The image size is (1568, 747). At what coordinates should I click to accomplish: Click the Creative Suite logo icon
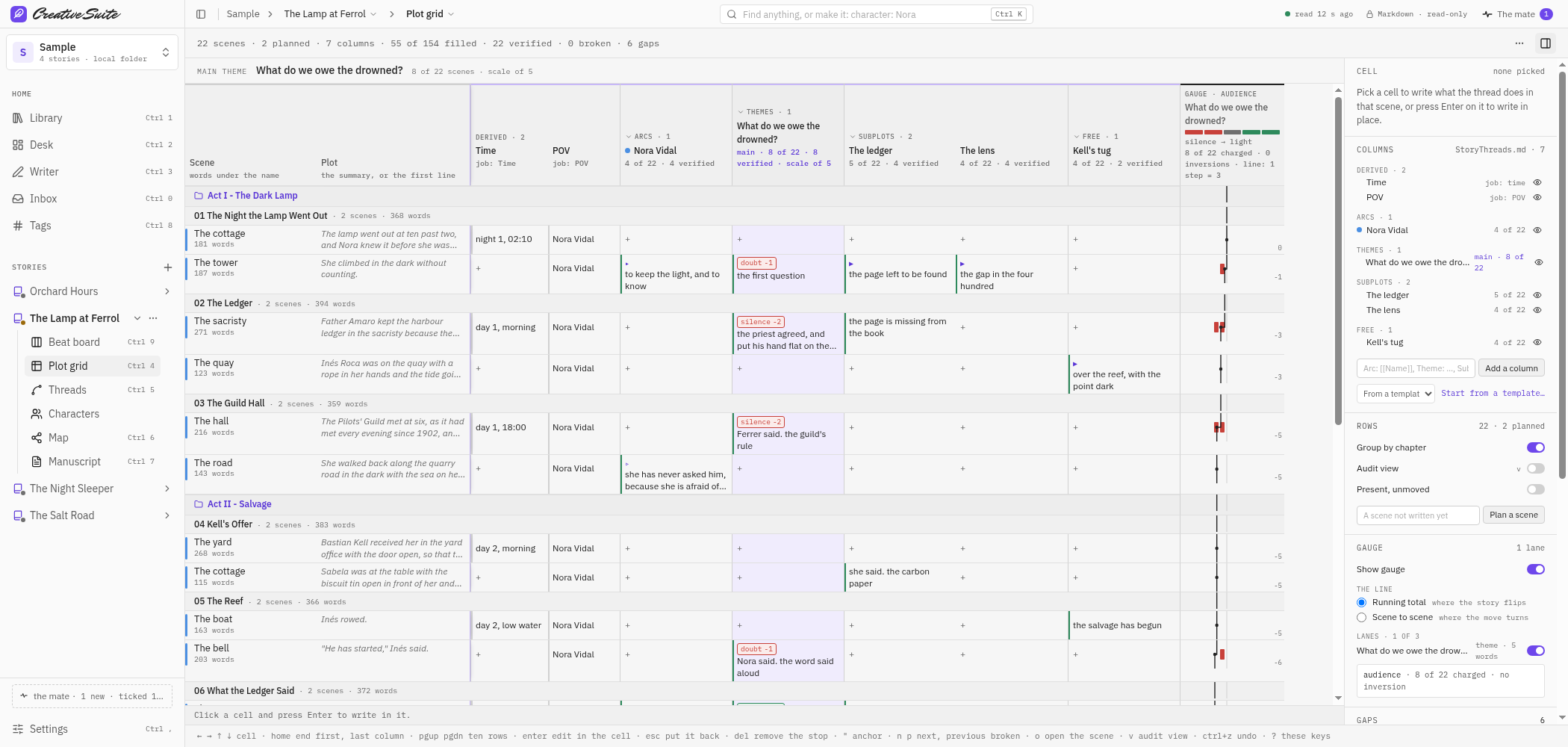(19, 13)
